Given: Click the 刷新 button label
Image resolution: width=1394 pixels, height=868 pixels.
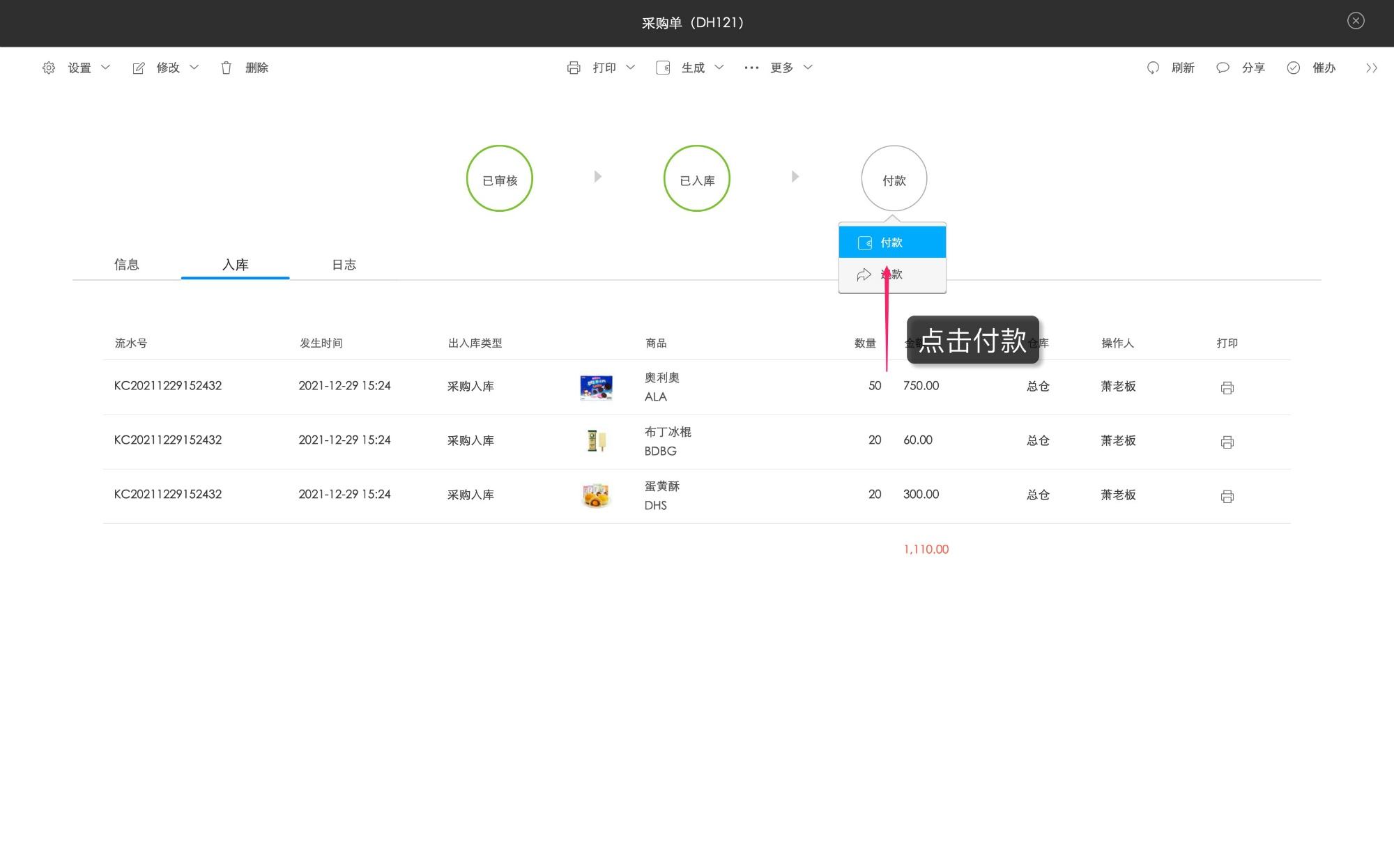Looking at the screenshot, I should pyautogui.click(x=1184, y=68).
